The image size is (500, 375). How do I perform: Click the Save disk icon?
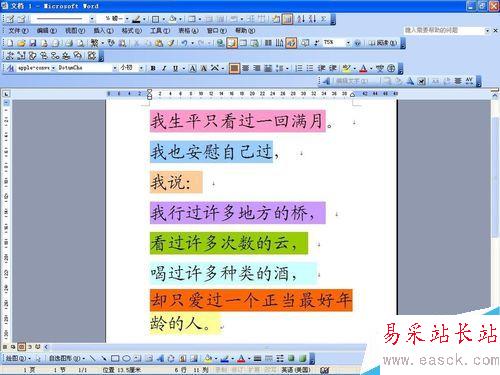(x=33, y=43)
